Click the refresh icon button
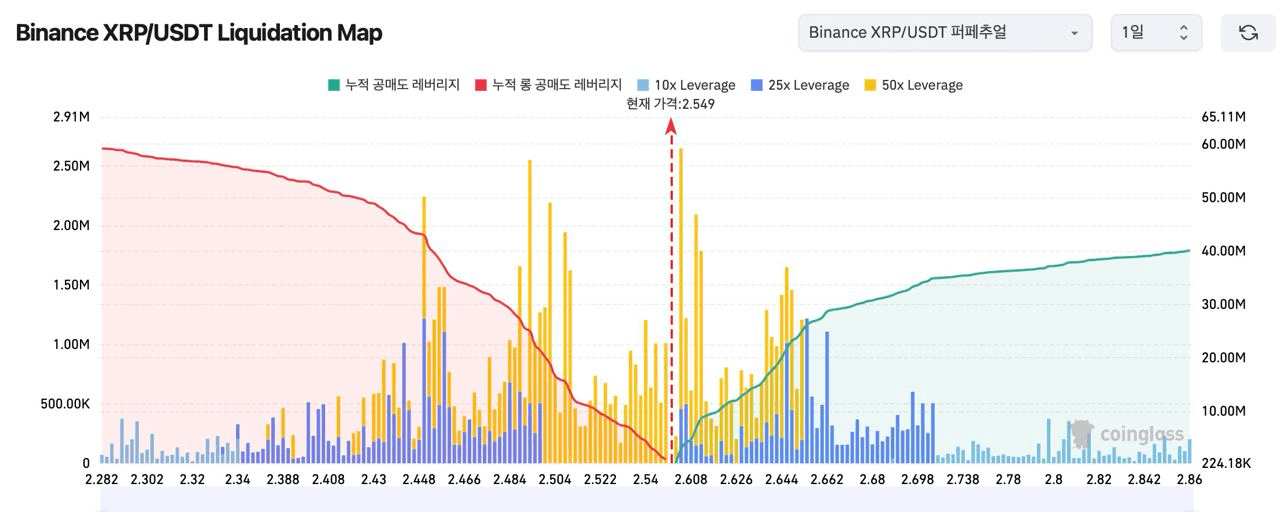 [x=1248, y=33]
